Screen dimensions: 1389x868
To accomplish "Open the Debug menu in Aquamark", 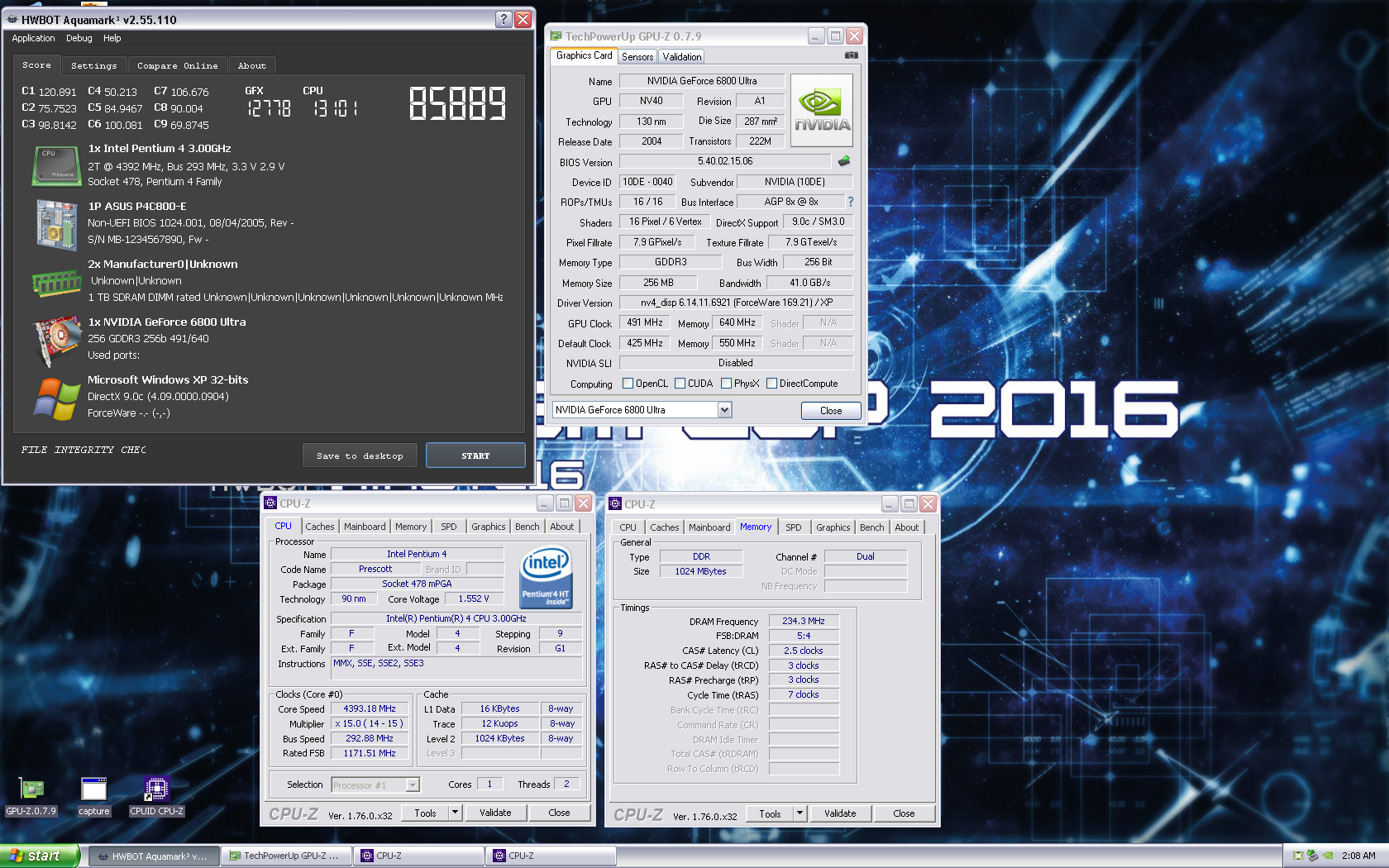I will click(79, 38).
